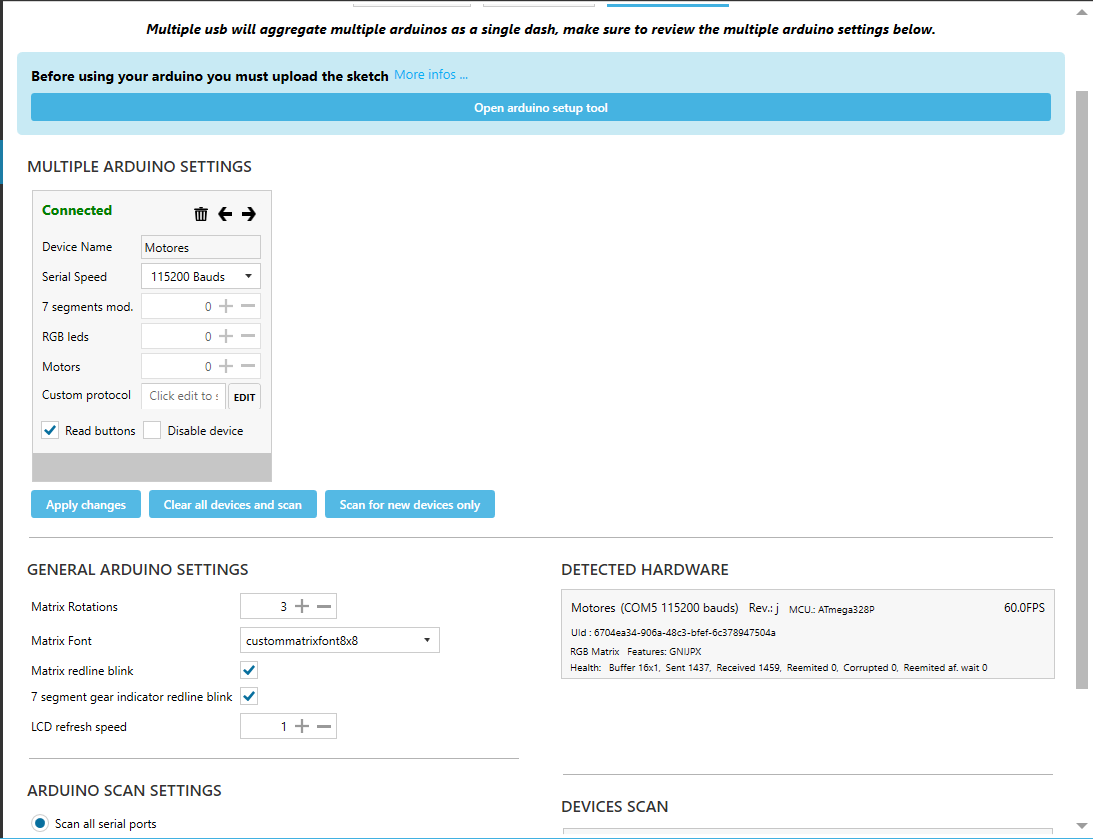Viewport: 1093px width, 839px height.
Task: Click the MULTIPLE ARDUINO SETTINGS heading
Action: (139, 167)
